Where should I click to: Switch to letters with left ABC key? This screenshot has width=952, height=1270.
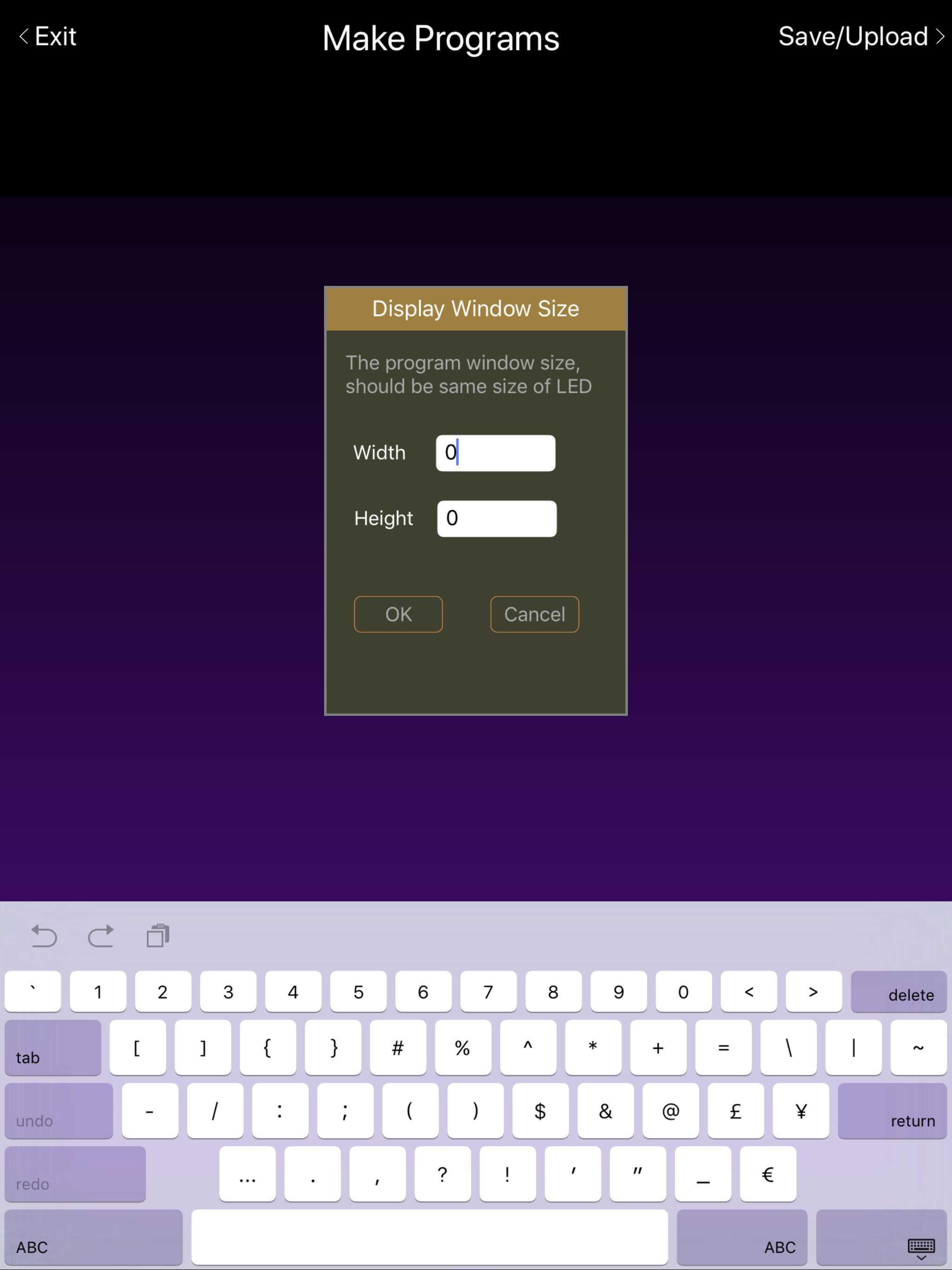(x=93, y=1237)
